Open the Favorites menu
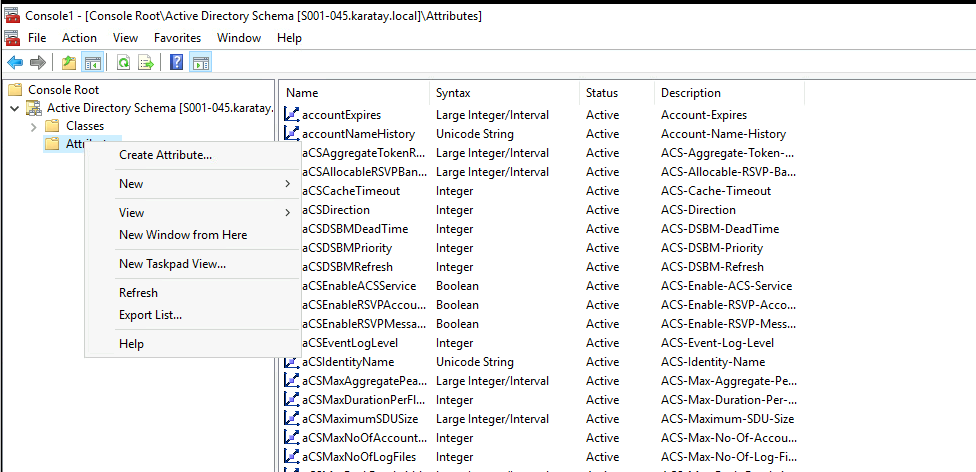 click(x=177, y=37)
